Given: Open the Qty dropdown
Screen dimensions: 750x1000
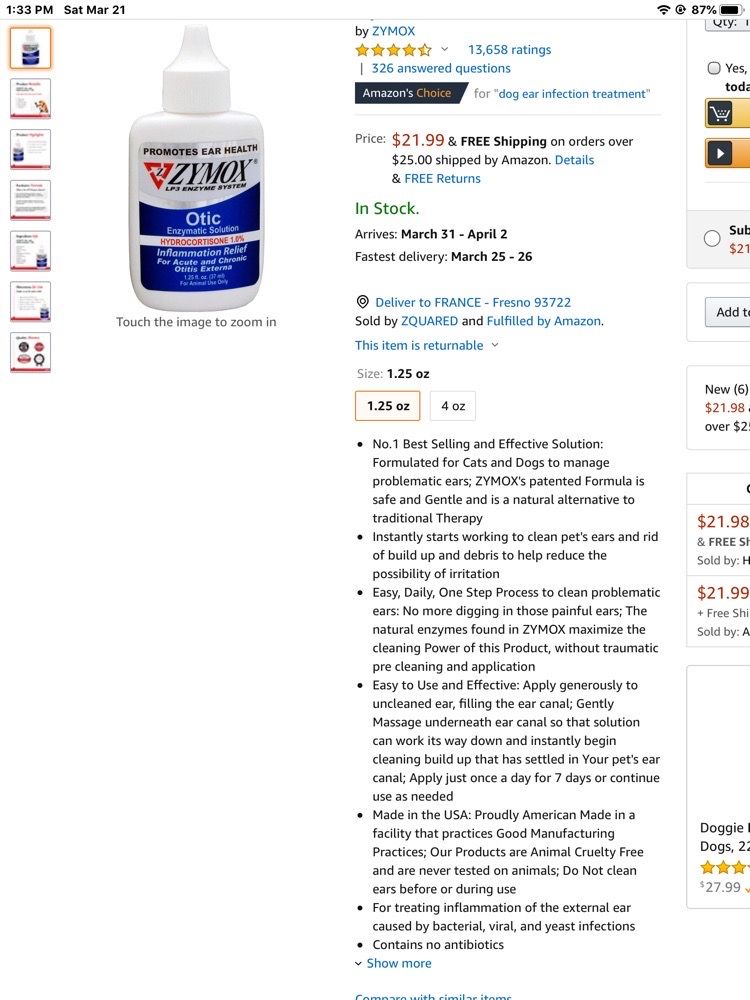Looking at the screenshot, I should [727, 24].
